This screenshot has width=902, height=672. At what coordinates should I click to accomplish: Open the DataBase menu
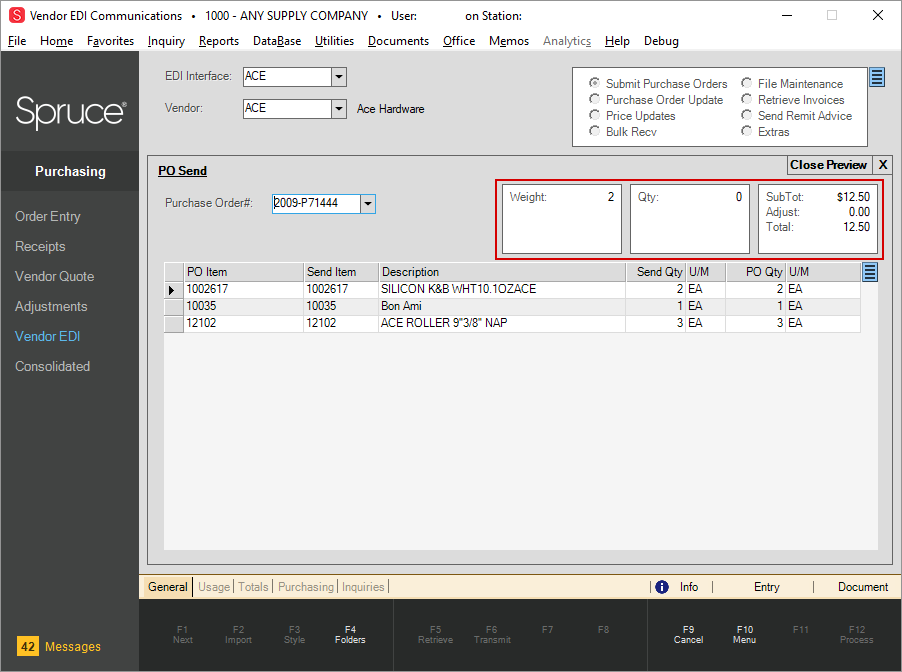pos(277,41)
